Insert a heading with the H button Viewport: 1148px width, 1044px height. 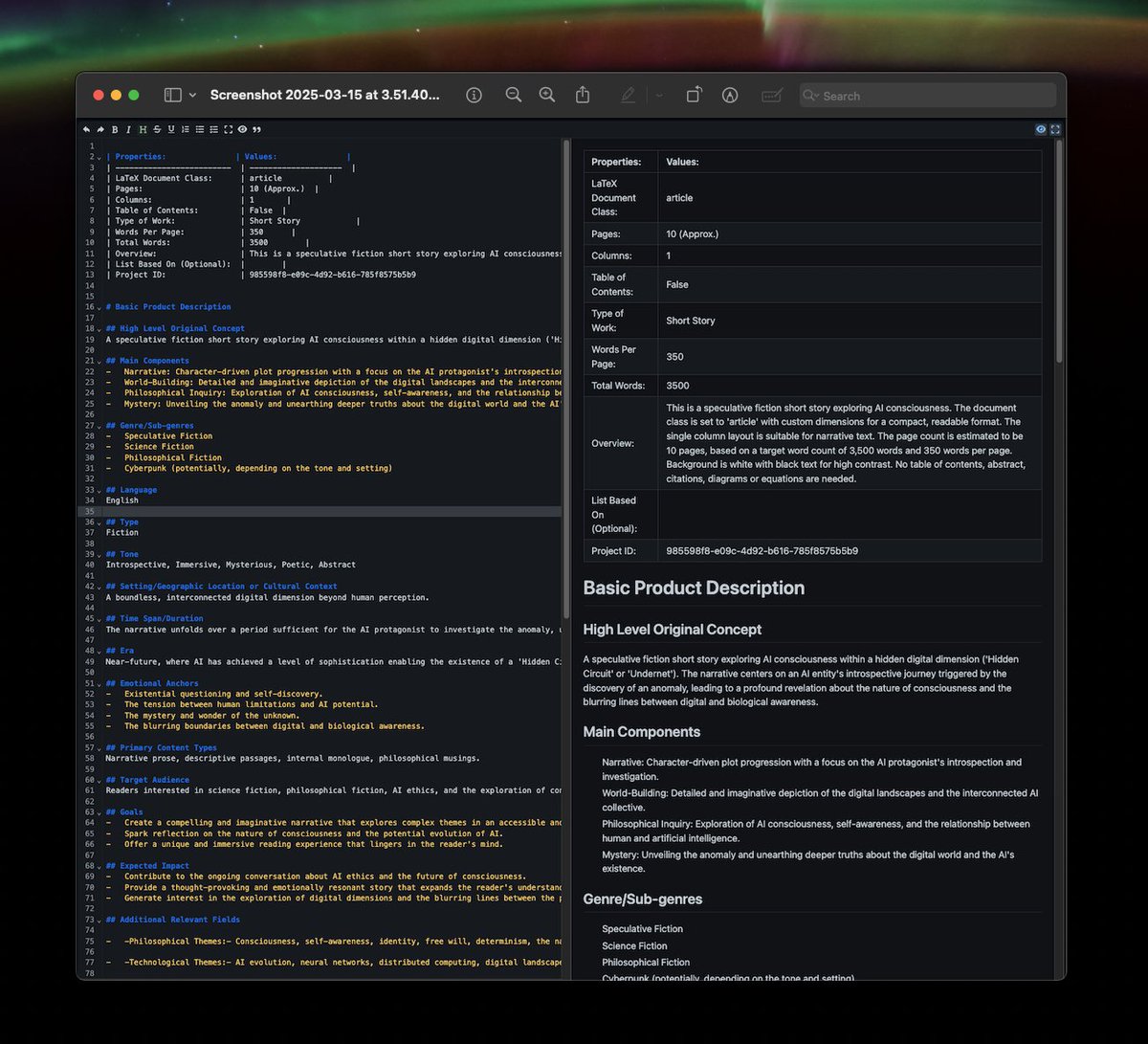click(x=143, y=129)
